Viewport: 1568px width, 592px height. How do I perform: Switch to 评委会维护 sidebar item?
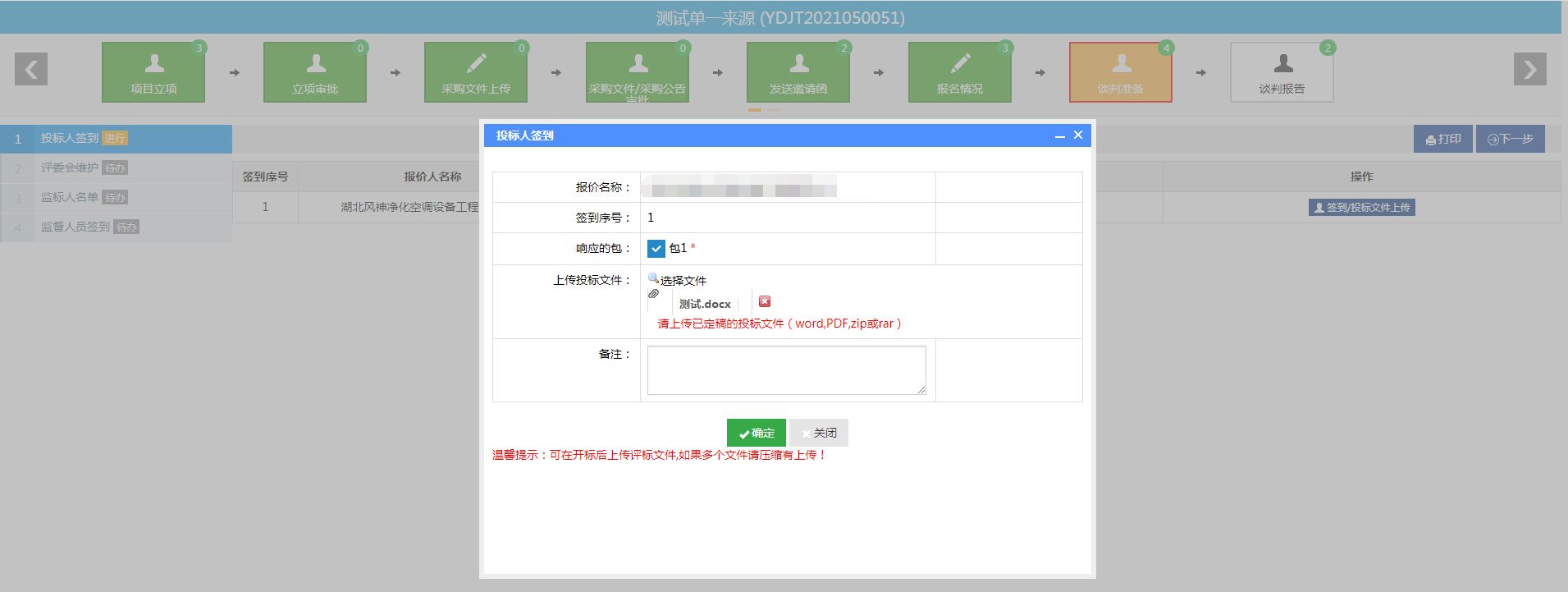coord(70,168)
